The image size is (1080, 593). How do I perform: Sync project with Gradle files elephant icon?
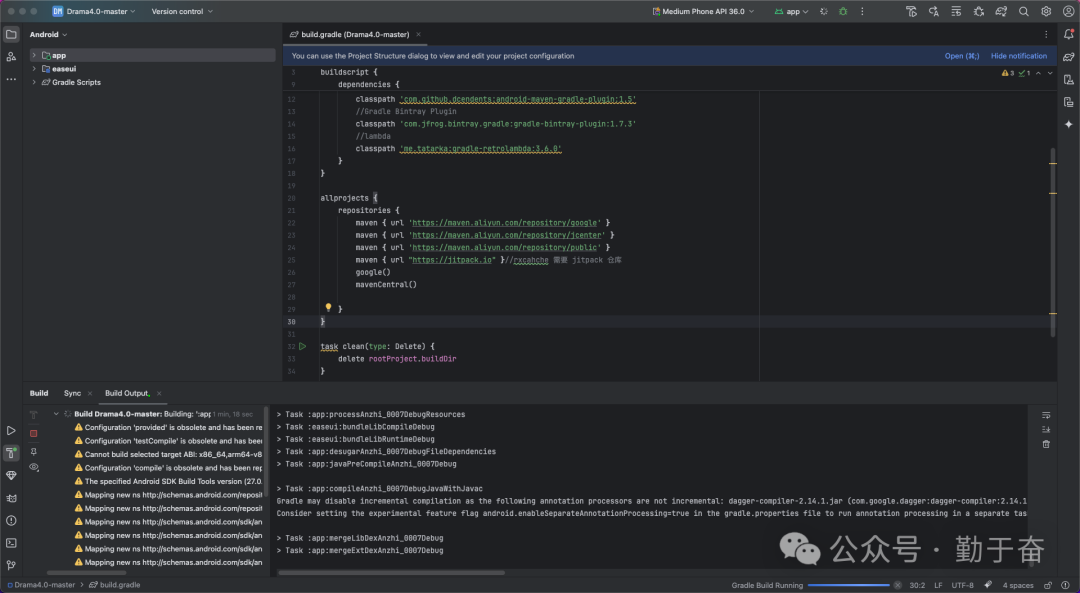coord(1001,12)
